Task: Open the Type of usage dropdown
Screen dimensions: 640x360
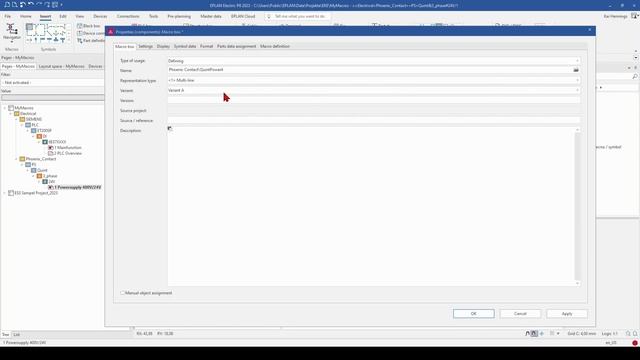Action: tap(577, 61)
